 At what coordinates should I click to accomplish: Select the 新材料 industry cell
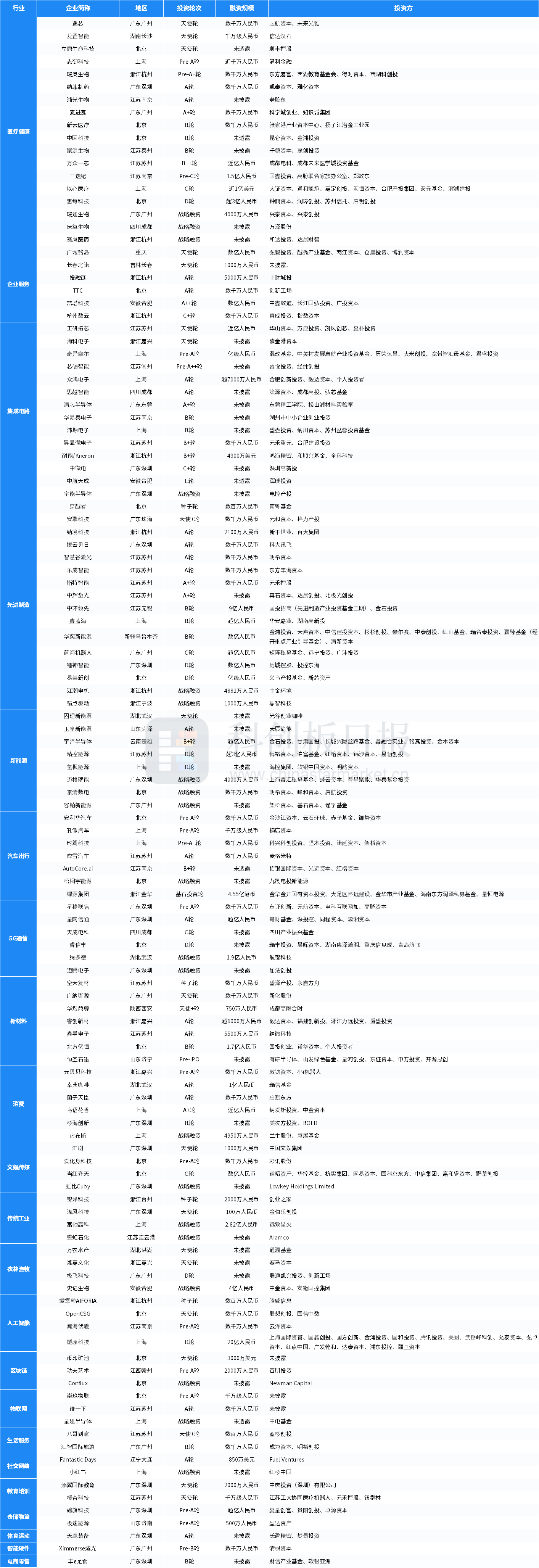coord(18,1021)
